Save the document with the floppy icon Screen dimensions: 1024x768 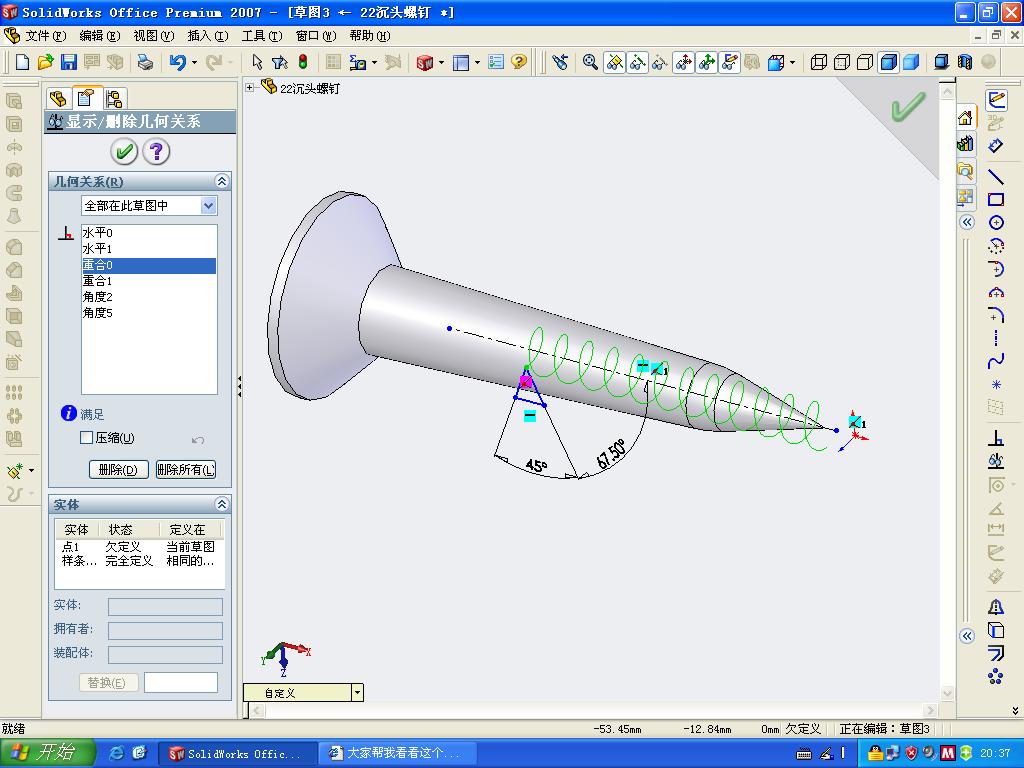pyautogui.click(x=69, y=62)
